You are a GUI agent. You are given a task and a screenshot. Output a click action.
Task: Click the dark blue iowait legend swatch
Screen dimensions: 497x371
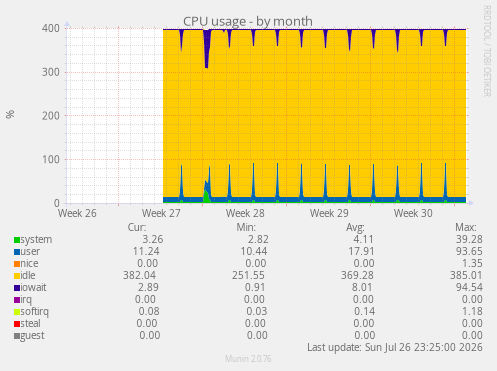17,288
